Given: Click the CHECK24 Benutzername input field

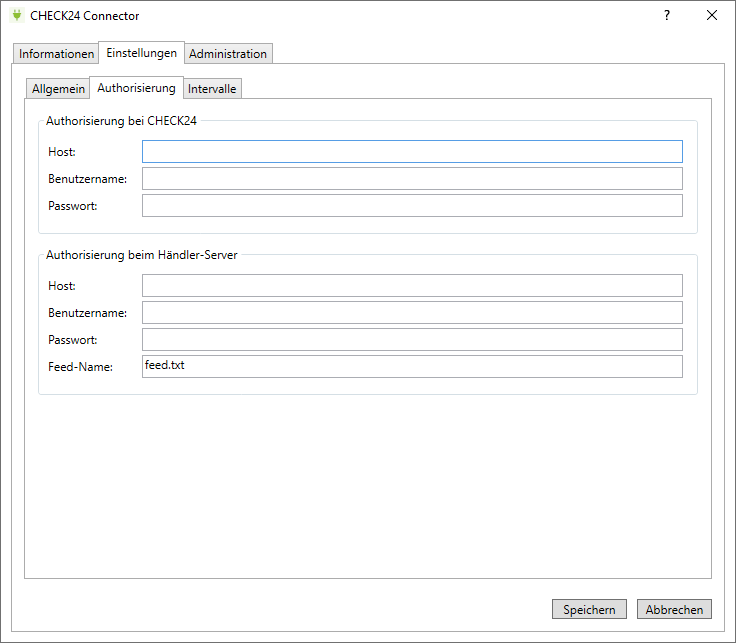Looking at the screenshot, I should tap(412, 178).
